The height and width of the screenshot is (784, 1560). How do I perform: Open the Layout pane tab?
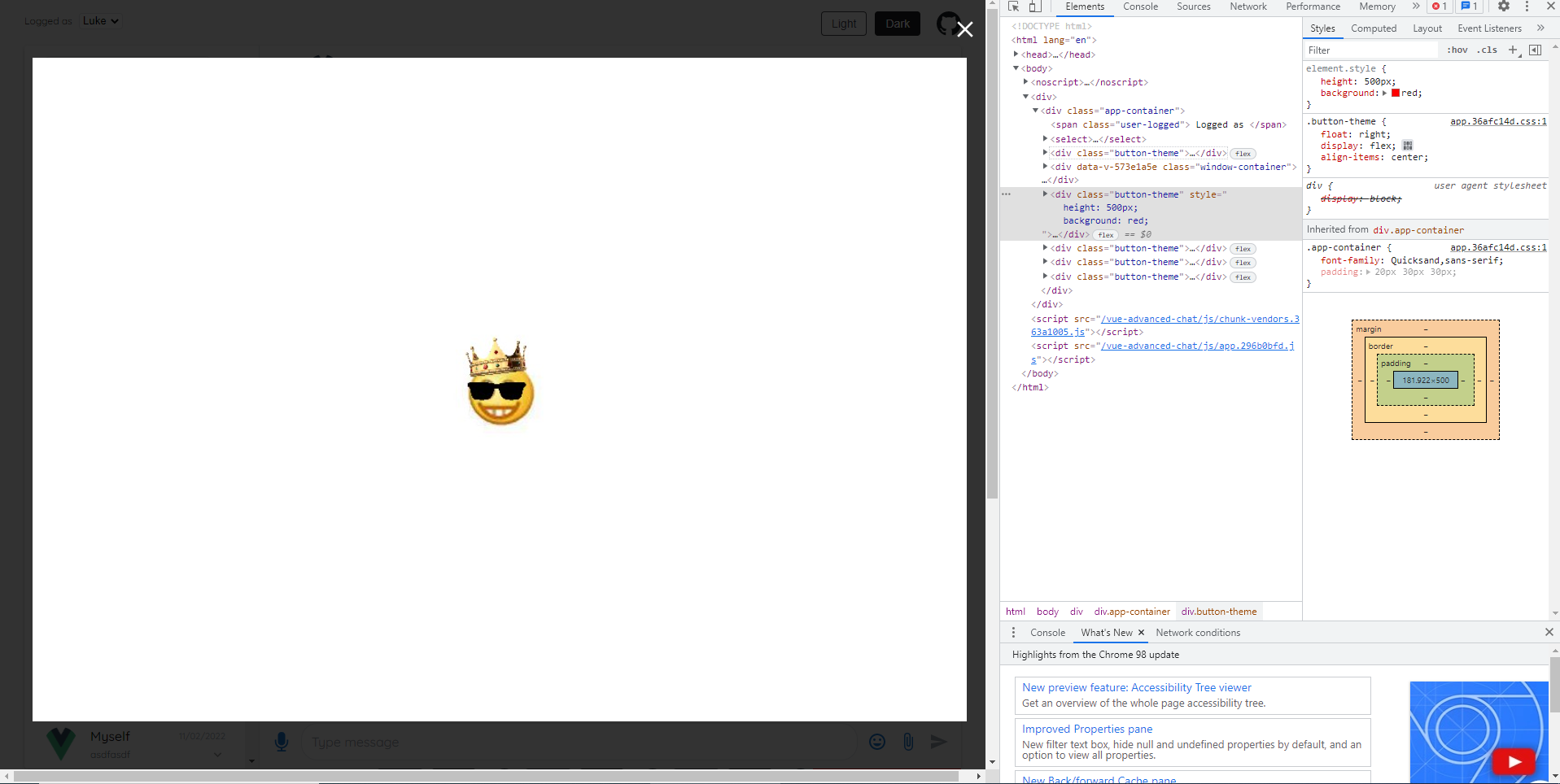click(1427, 28)
